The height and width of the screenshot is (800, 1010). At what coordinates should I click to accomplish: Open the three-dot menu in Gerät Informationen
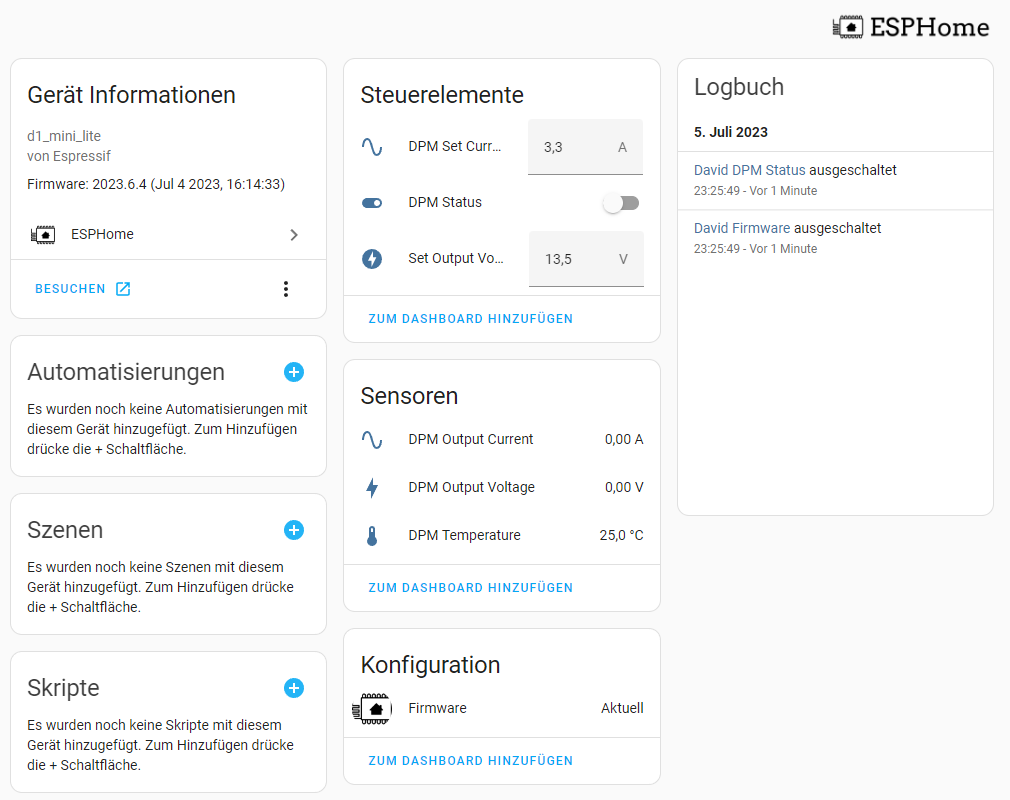coord(286,289)
